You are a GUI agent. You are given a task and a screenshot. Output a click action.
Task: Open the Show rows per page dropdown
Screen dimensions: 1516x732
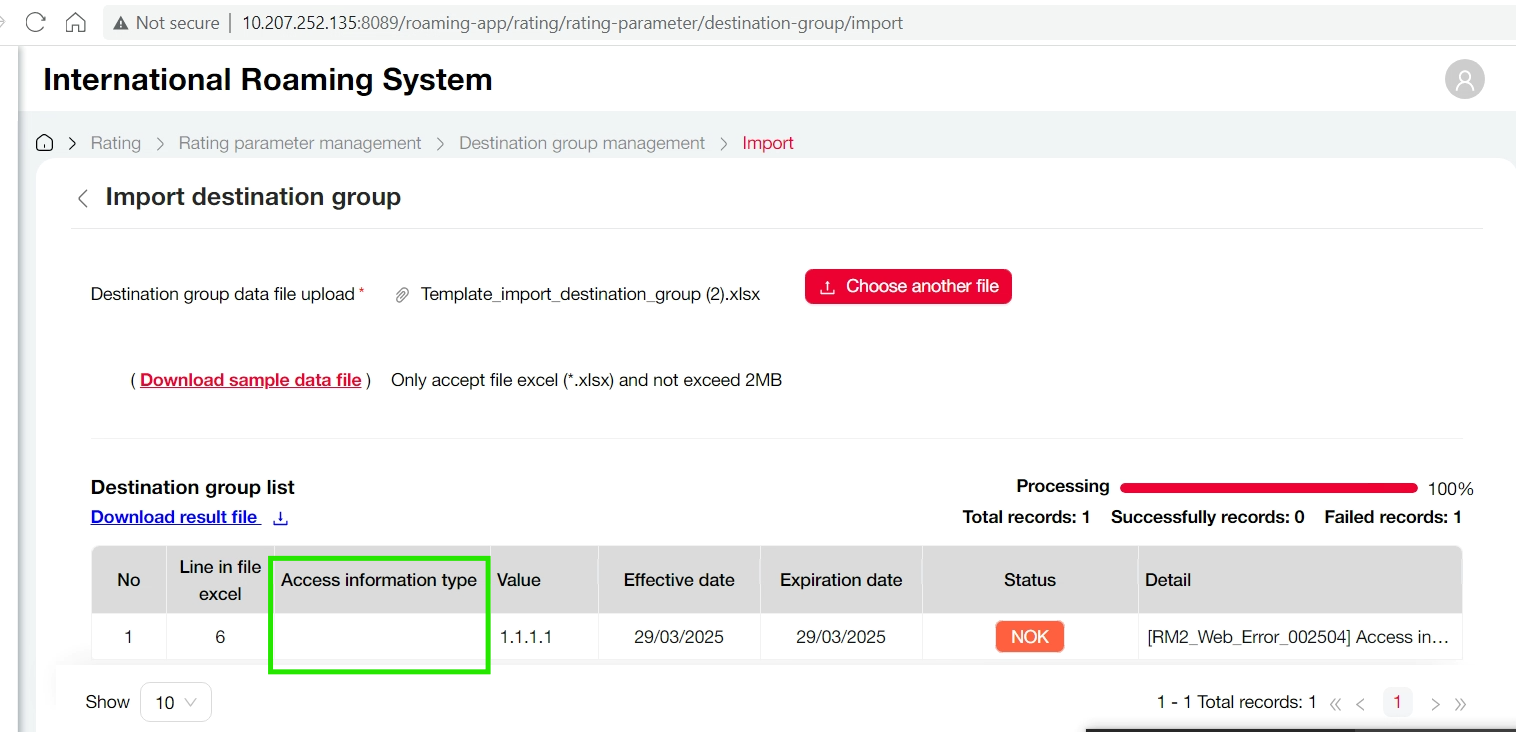176,702
